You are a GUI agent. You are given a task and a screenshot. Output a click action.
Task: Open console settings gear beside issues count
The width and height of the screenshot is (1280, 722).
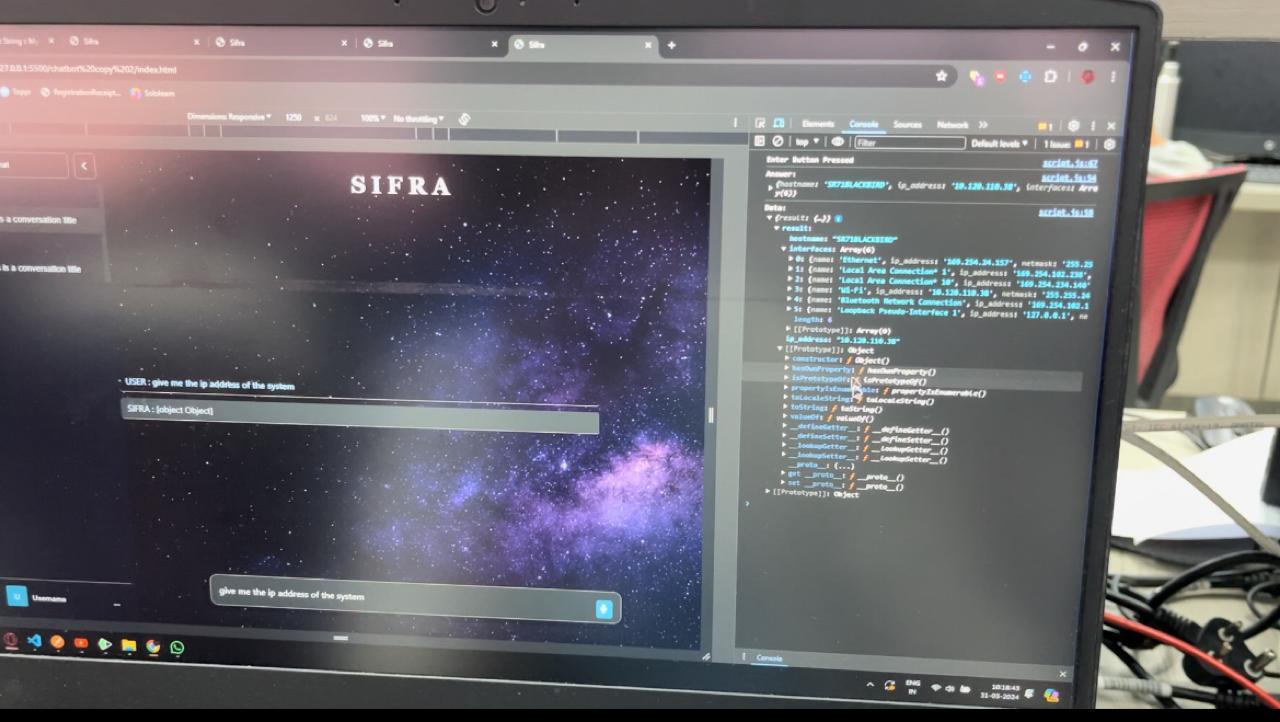tap(1109, 144)
